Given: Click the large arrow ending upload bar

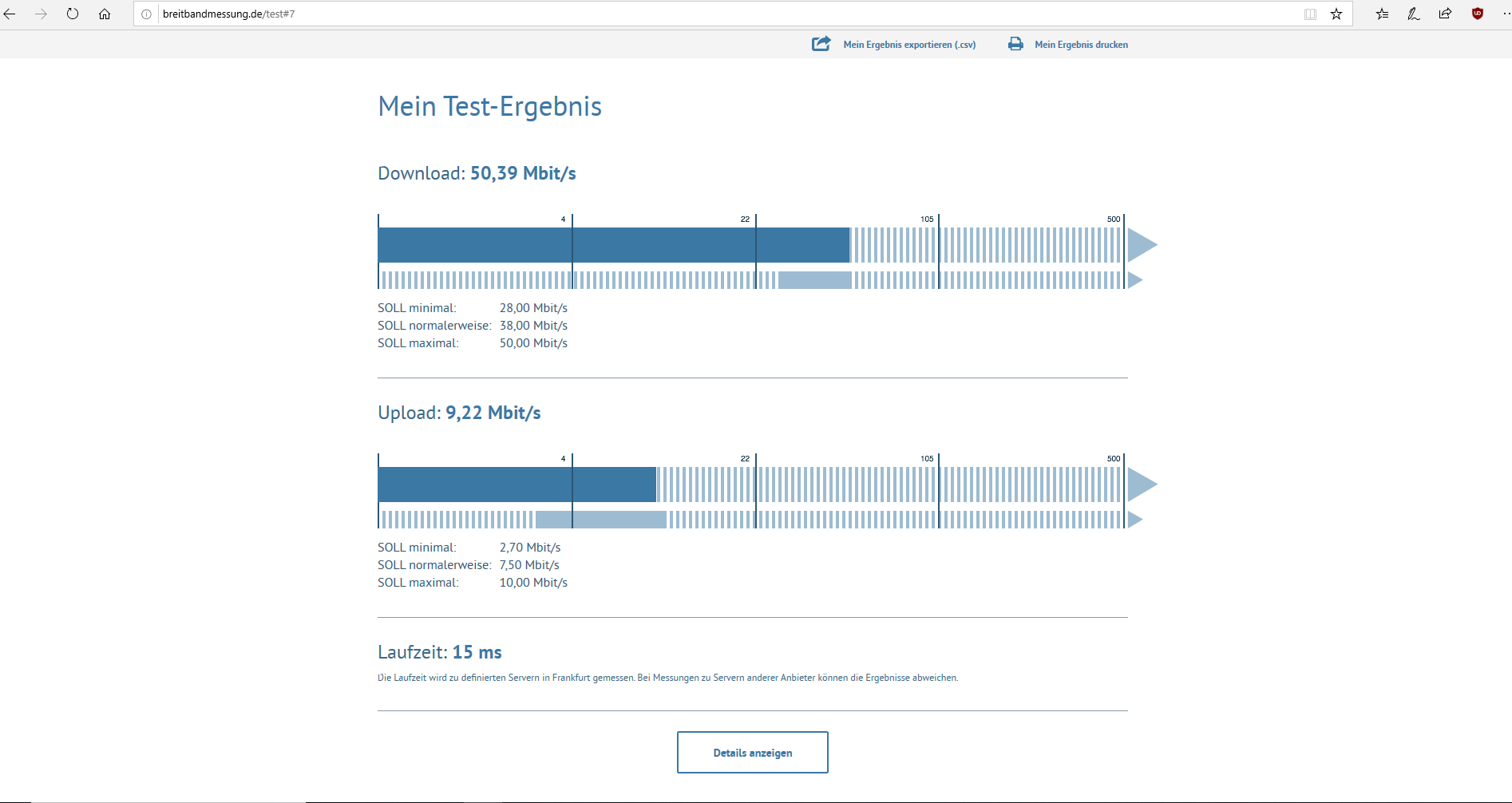Looking at the screenshot, I should 1142,485.
